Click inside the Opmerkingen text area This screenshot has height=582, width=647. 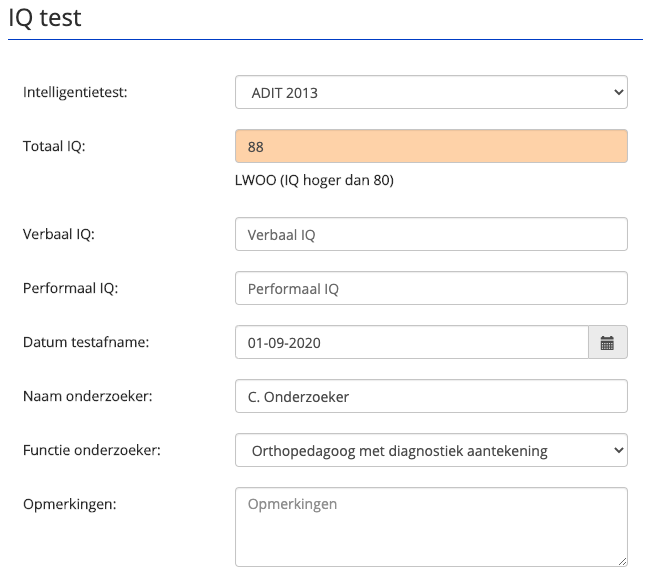coord(431,527)
